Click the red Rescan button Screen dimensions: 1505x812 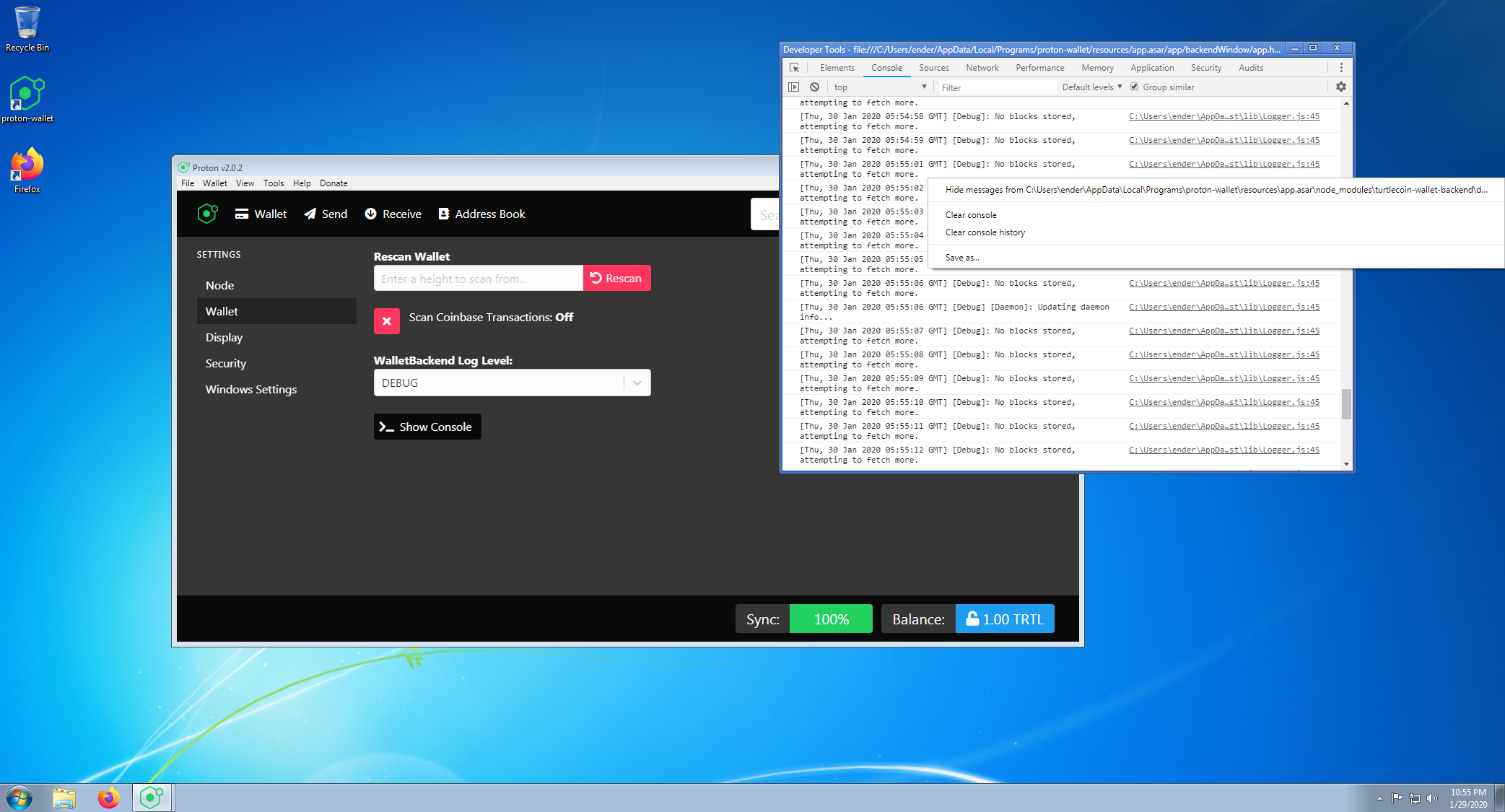point(617,279)
